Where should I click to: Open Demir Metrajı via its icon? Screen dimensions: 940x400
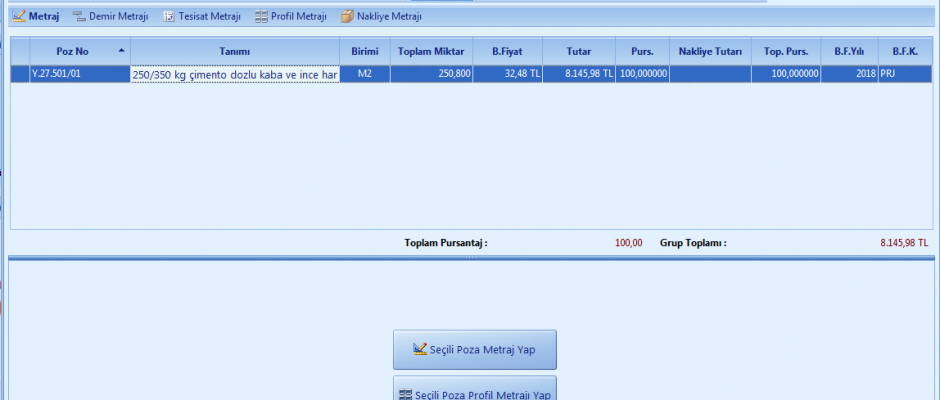point(79,17)
